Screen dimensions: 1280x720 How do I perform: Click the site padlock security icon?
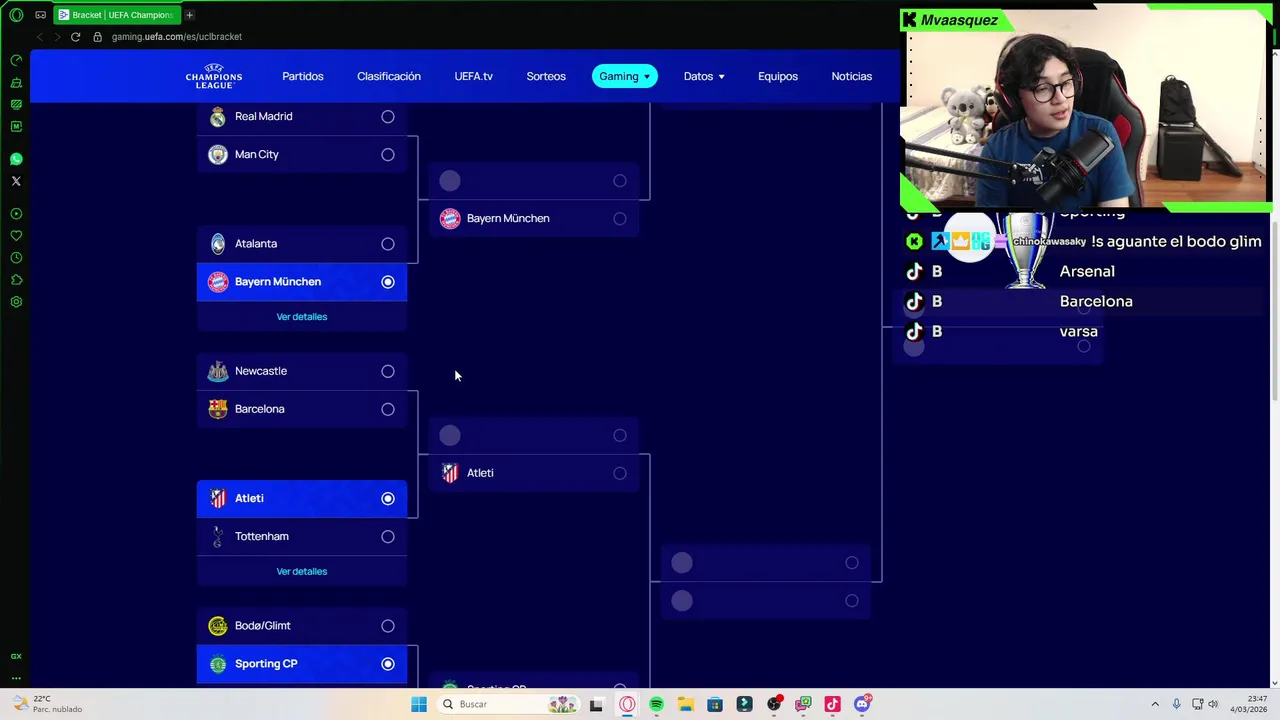(97, 37)
